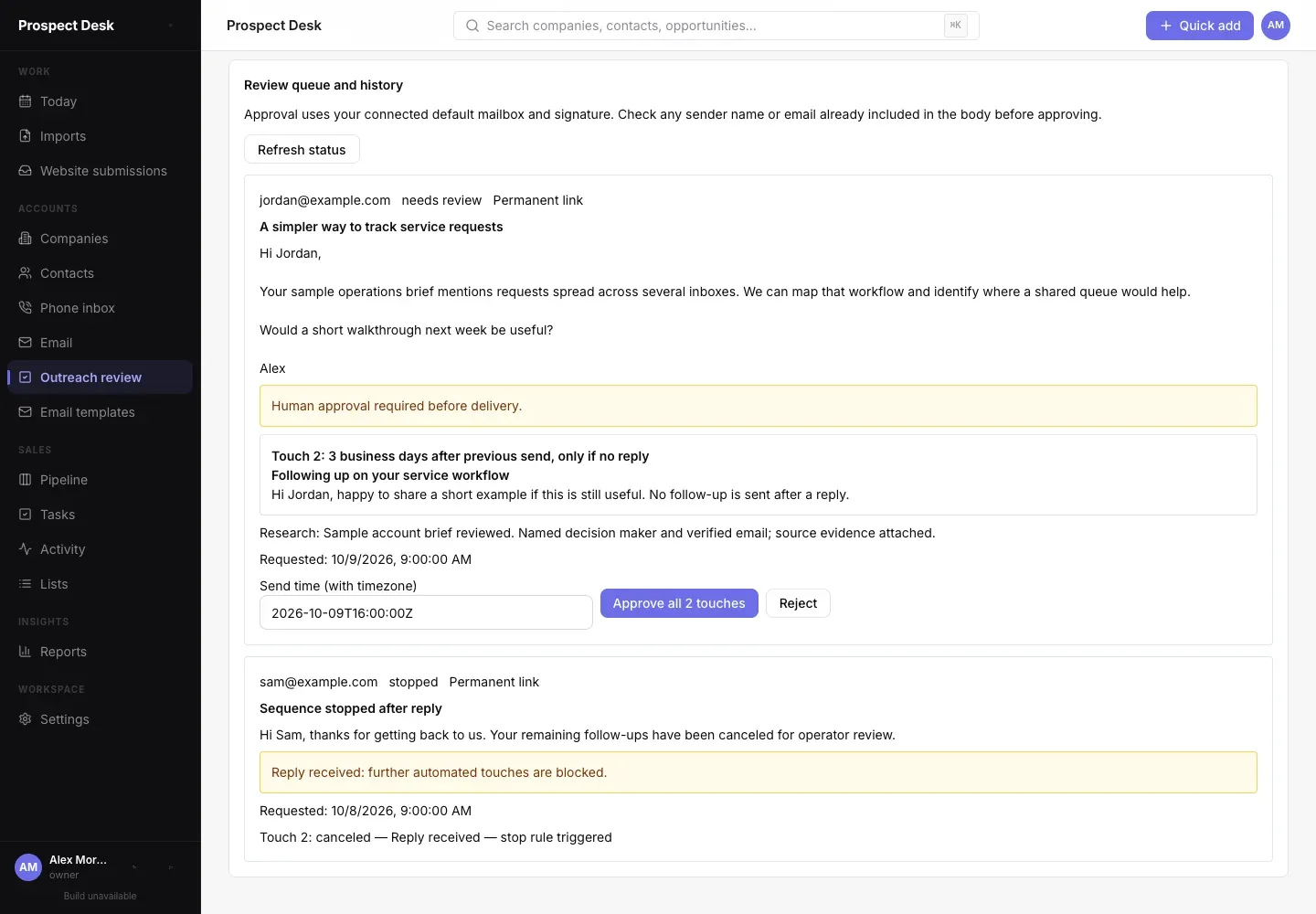Open Alex Mor... owner profile in sidebar
The width and height of the screenshot is (1316, 914).
(x=62, y=866)
